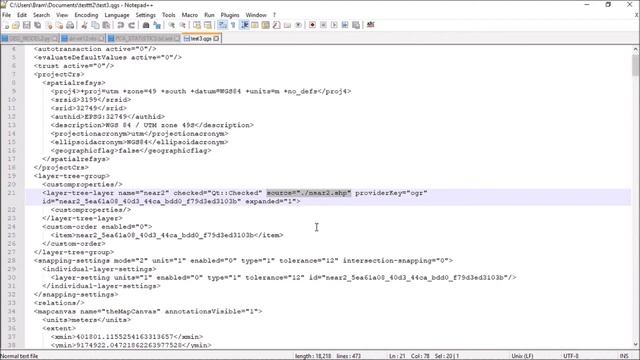Click the Open file toolbar icon
Viewport: 640px width, 360px height.
[x=16, y=25]
